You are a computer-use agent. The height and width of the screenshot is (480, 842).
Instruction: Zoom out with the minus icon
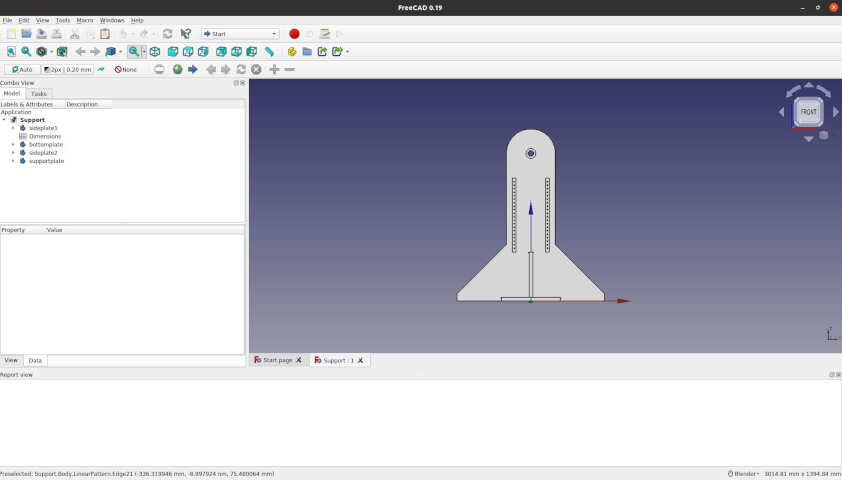click(289, 69)
